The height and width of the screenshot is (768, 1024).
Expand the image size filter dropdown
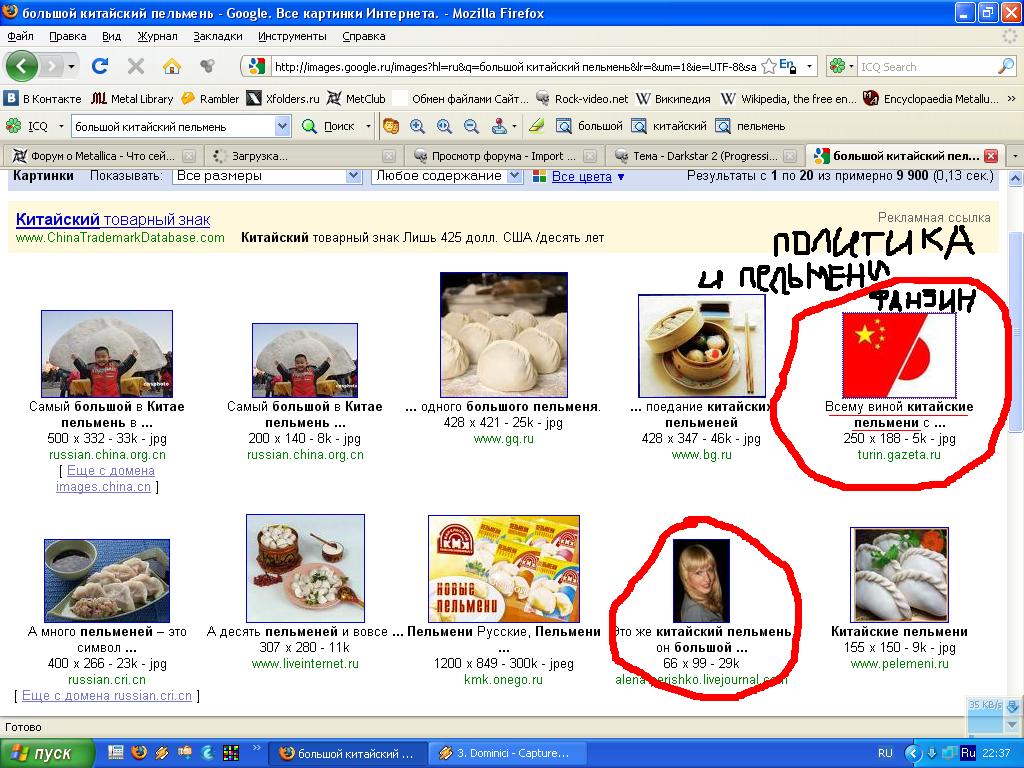coord(352,176)
